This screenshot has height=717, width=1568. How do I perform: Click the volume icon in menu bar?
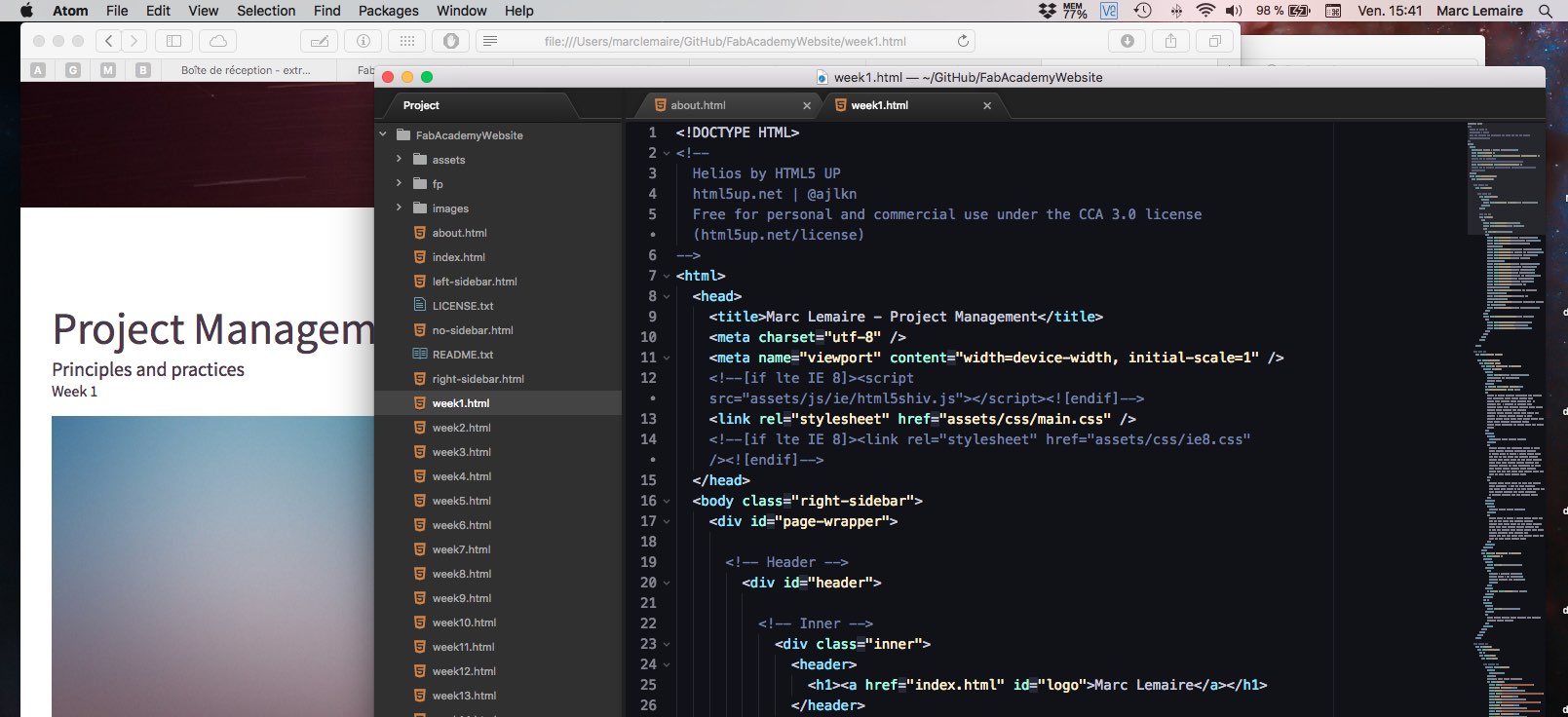(x=1234, y=11)
